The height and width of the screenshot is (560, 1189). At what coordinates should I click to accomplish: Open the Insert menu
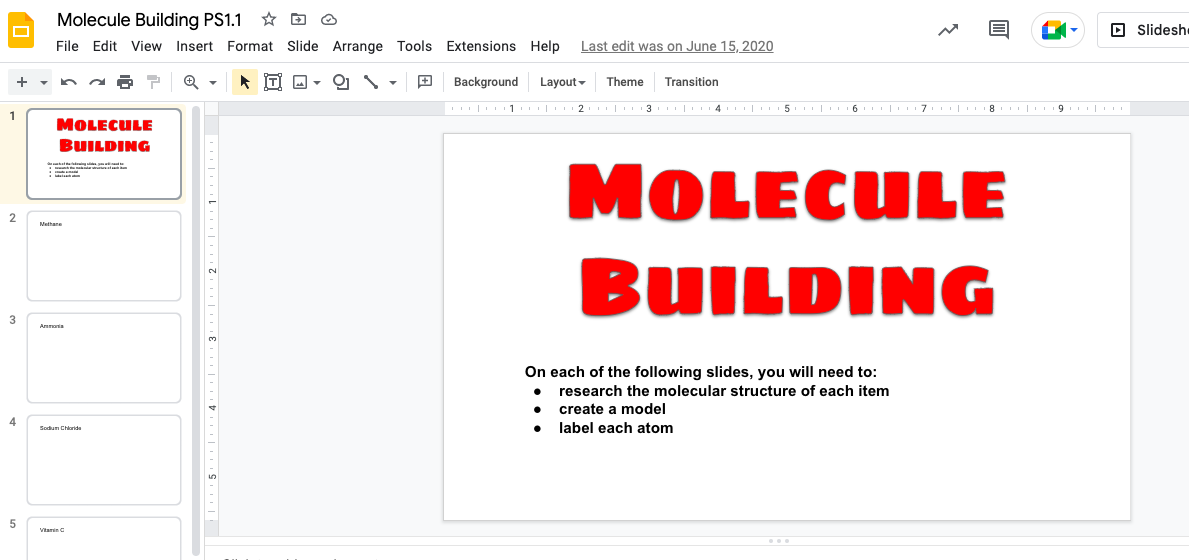194,46
